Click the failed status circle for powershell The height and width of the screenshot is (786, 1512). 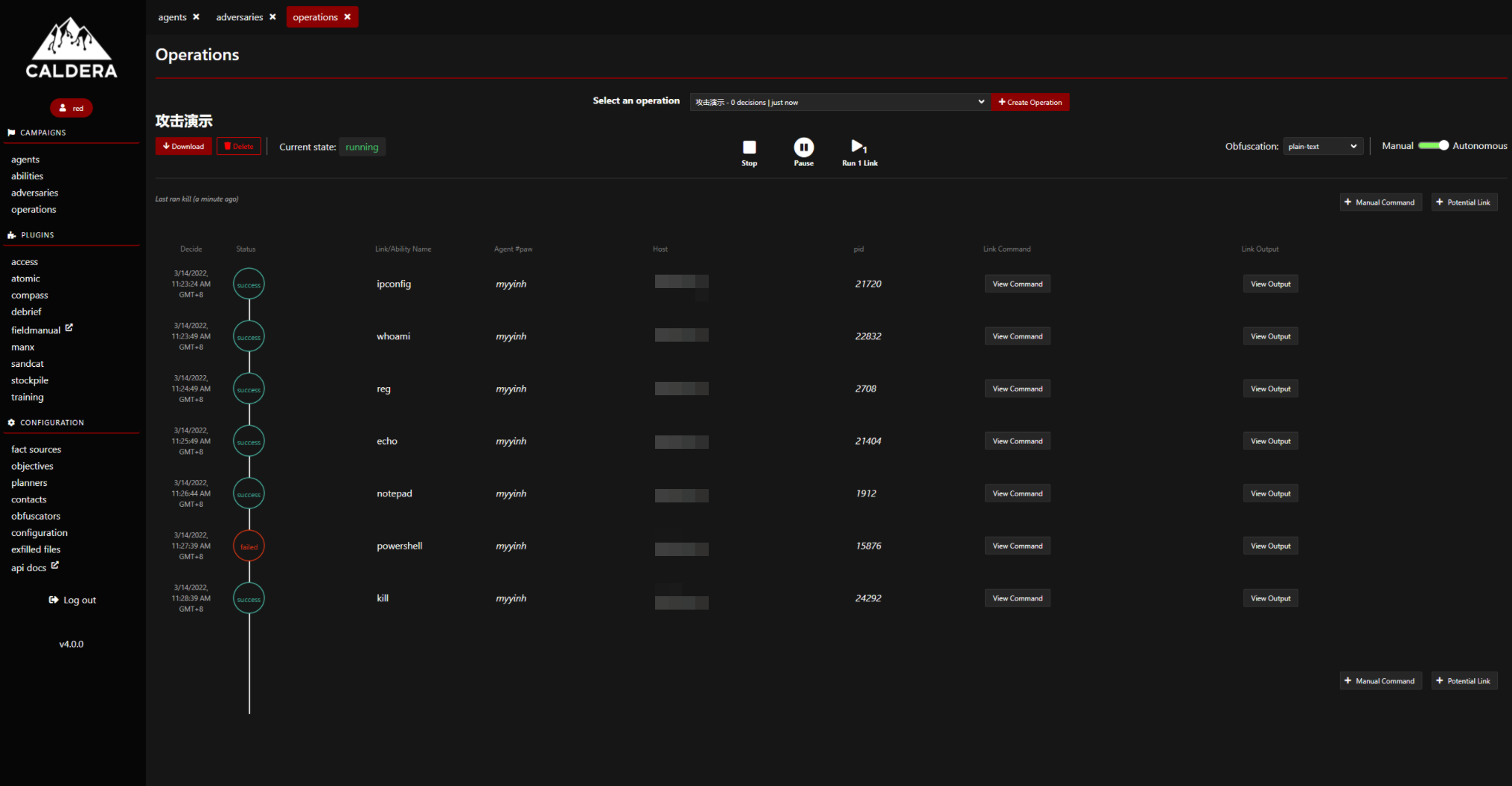click(x=249, y=546)
